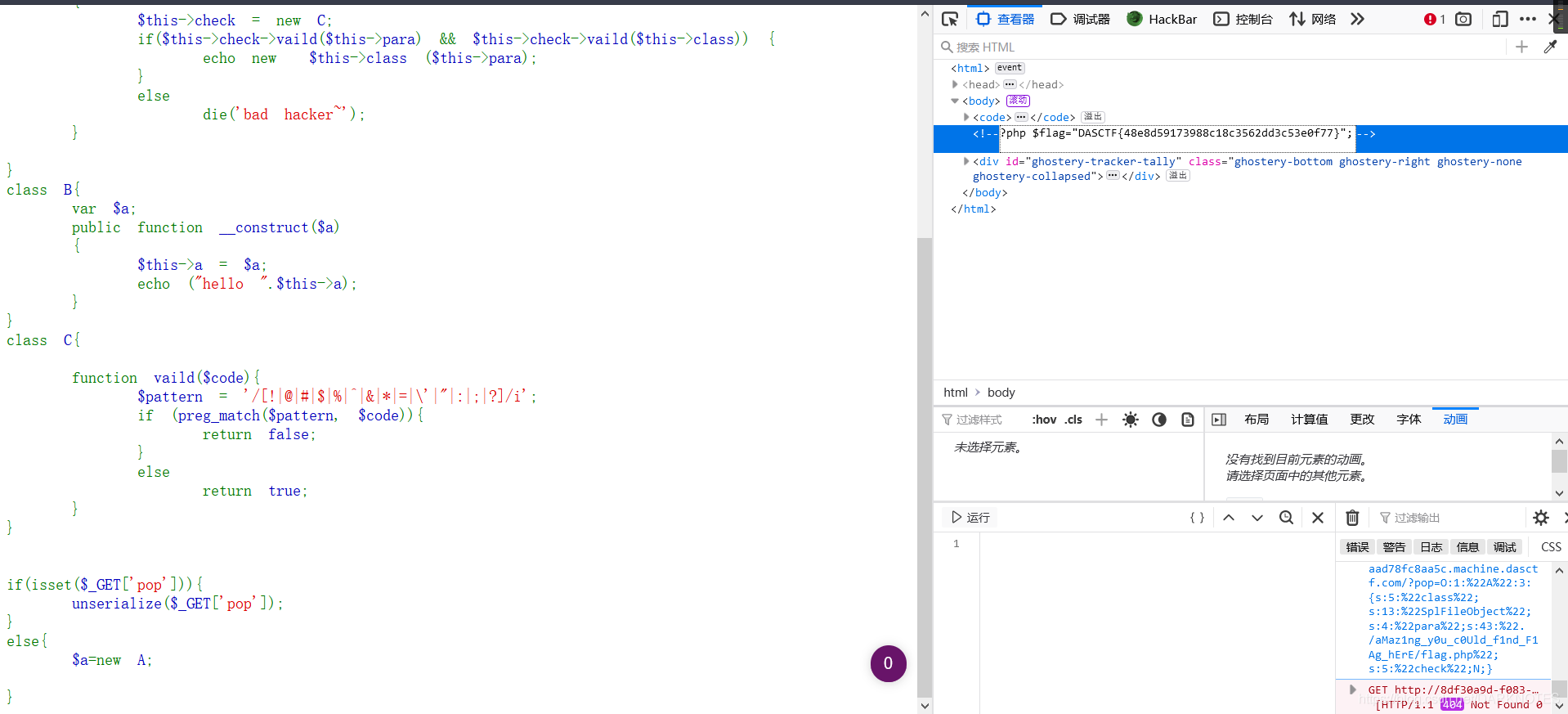
Task: Open reverse history search icon
Action: pos(1286,518)
